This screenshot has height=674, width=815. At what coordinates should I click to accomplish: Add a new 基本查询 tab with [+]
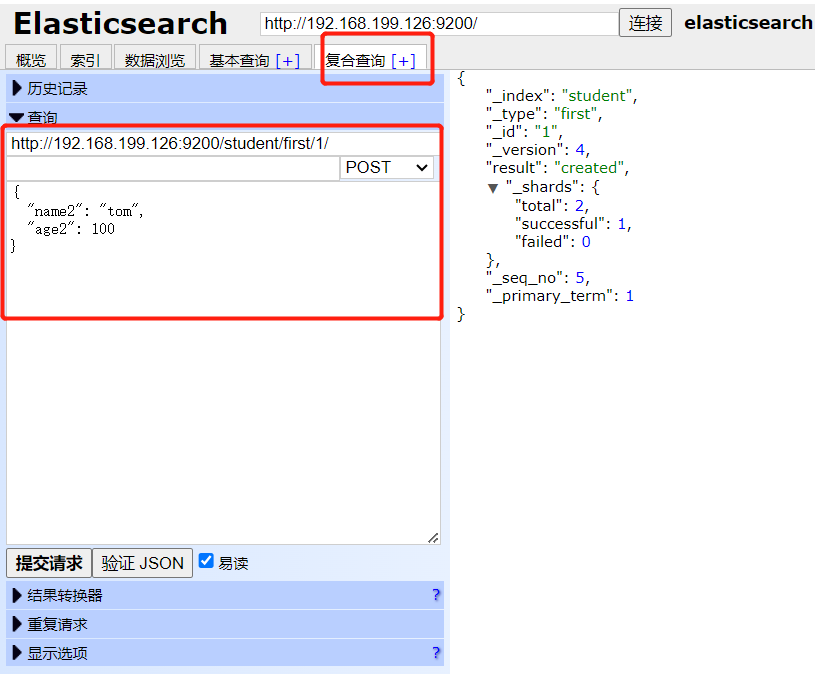[x=288, y=61]
